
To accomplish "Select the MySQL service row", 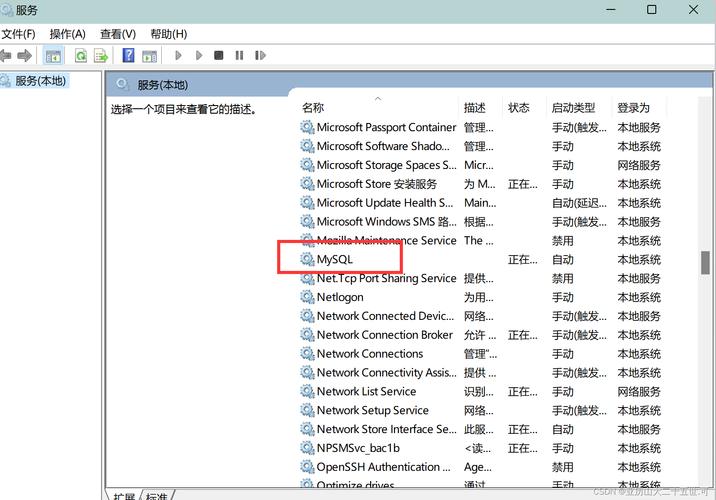I will point(335,260).
